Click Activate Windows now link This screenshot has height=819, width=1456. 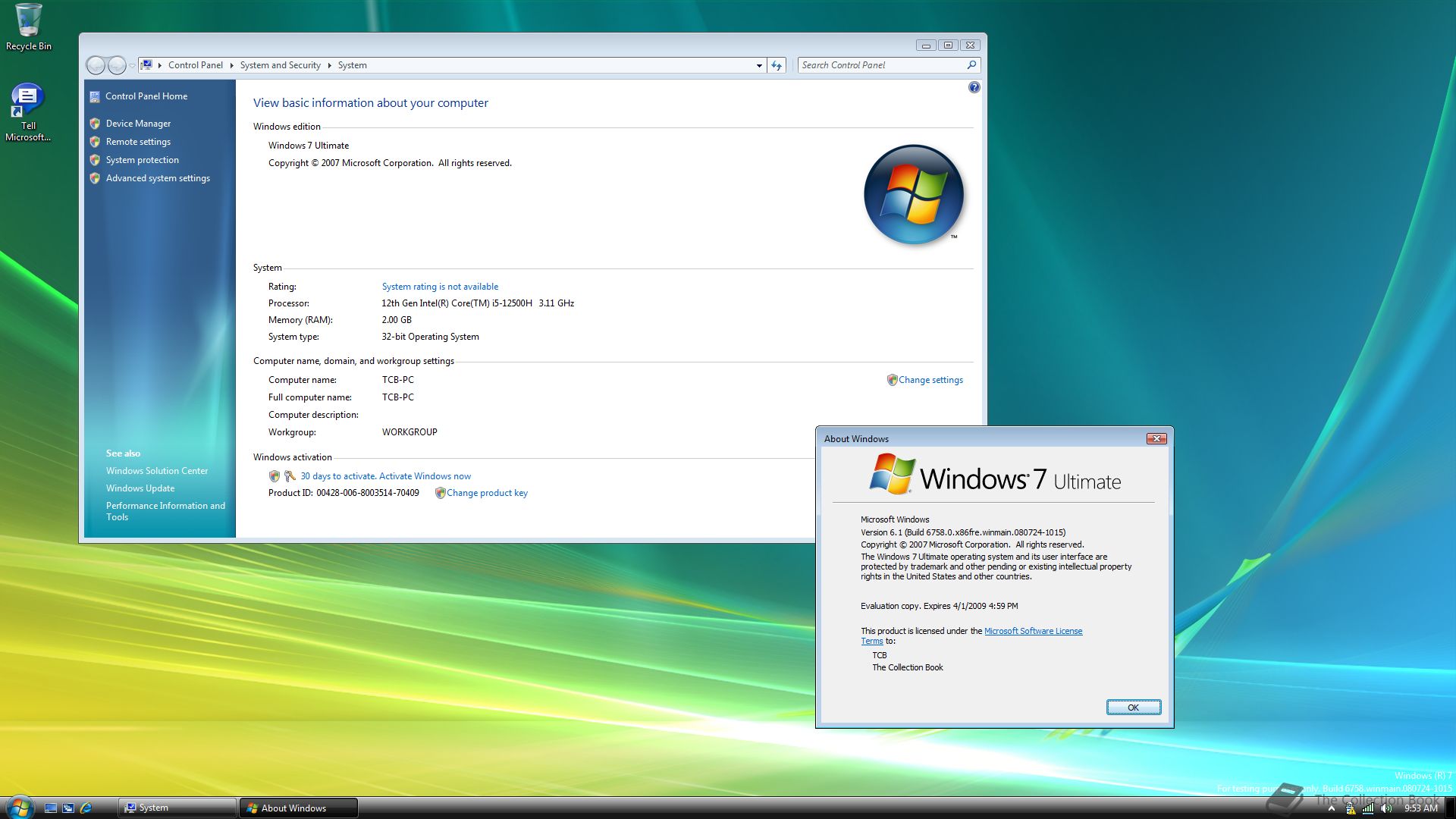(x=425, y=476)
